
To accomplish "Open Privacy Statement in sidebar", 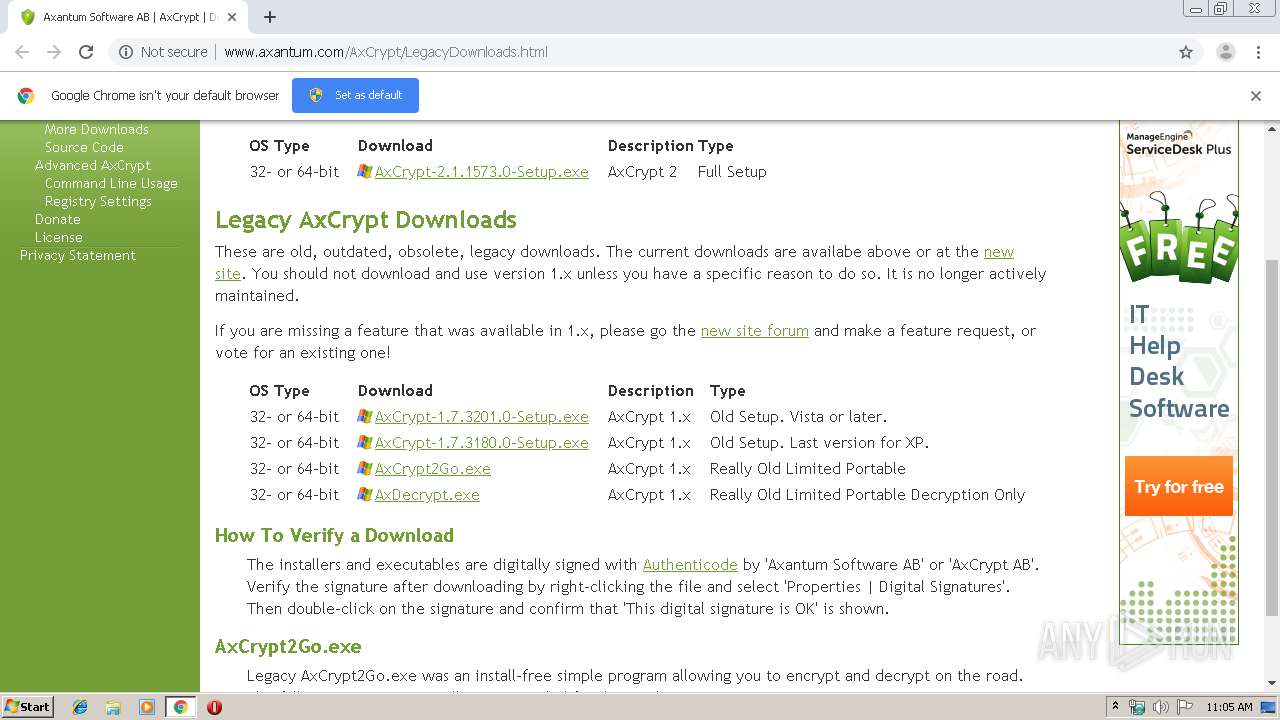I will click(x=78, y=256).
